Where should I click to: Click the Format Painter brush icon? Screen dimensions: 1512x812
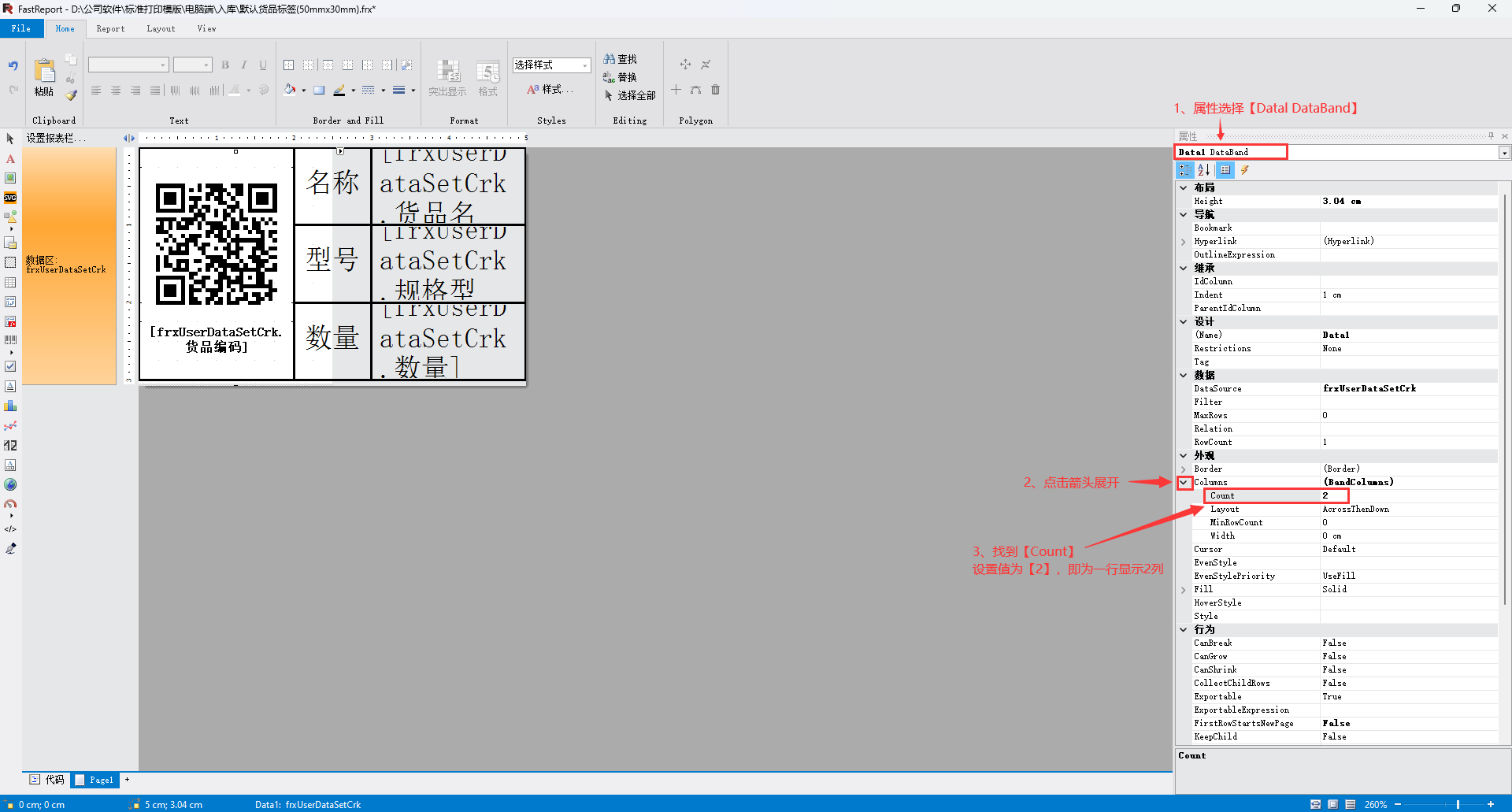[71, 95]
